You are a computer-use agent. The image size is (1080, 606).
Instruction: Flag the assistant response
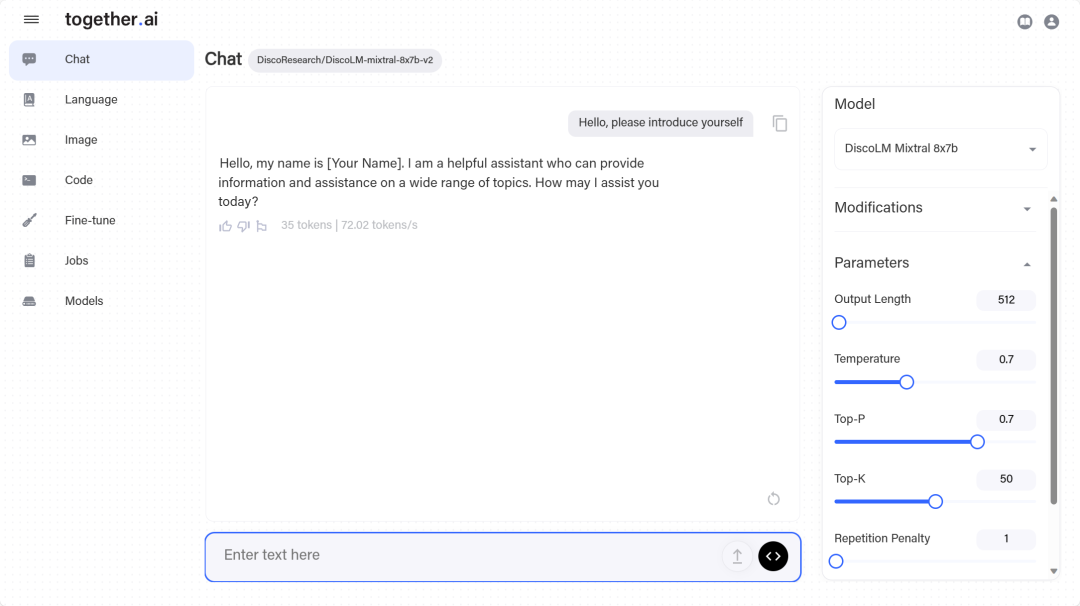click(x=261, y=226)
